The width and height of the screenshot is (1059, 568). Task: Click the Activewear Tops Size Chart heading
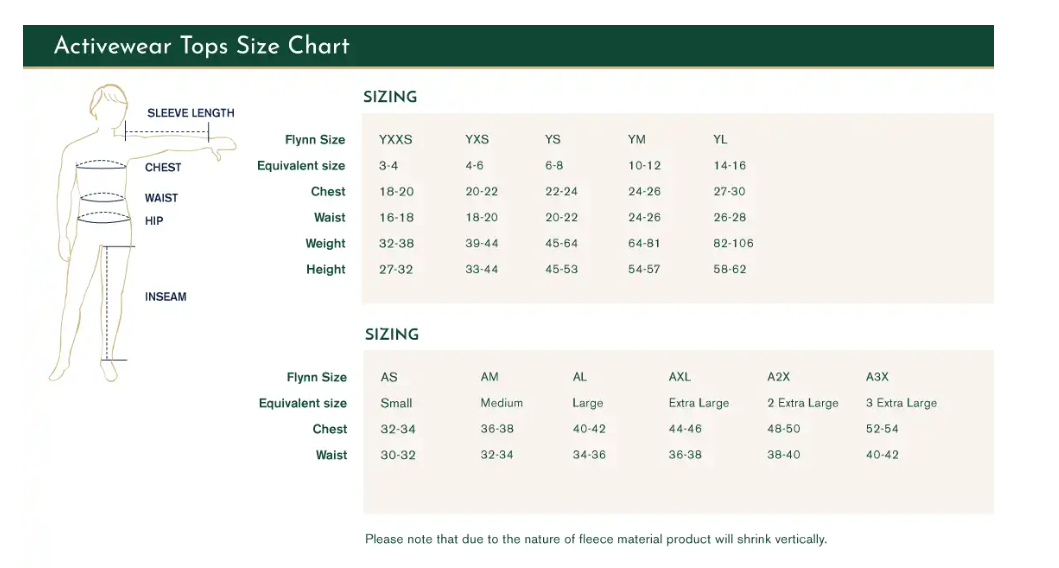201,46
